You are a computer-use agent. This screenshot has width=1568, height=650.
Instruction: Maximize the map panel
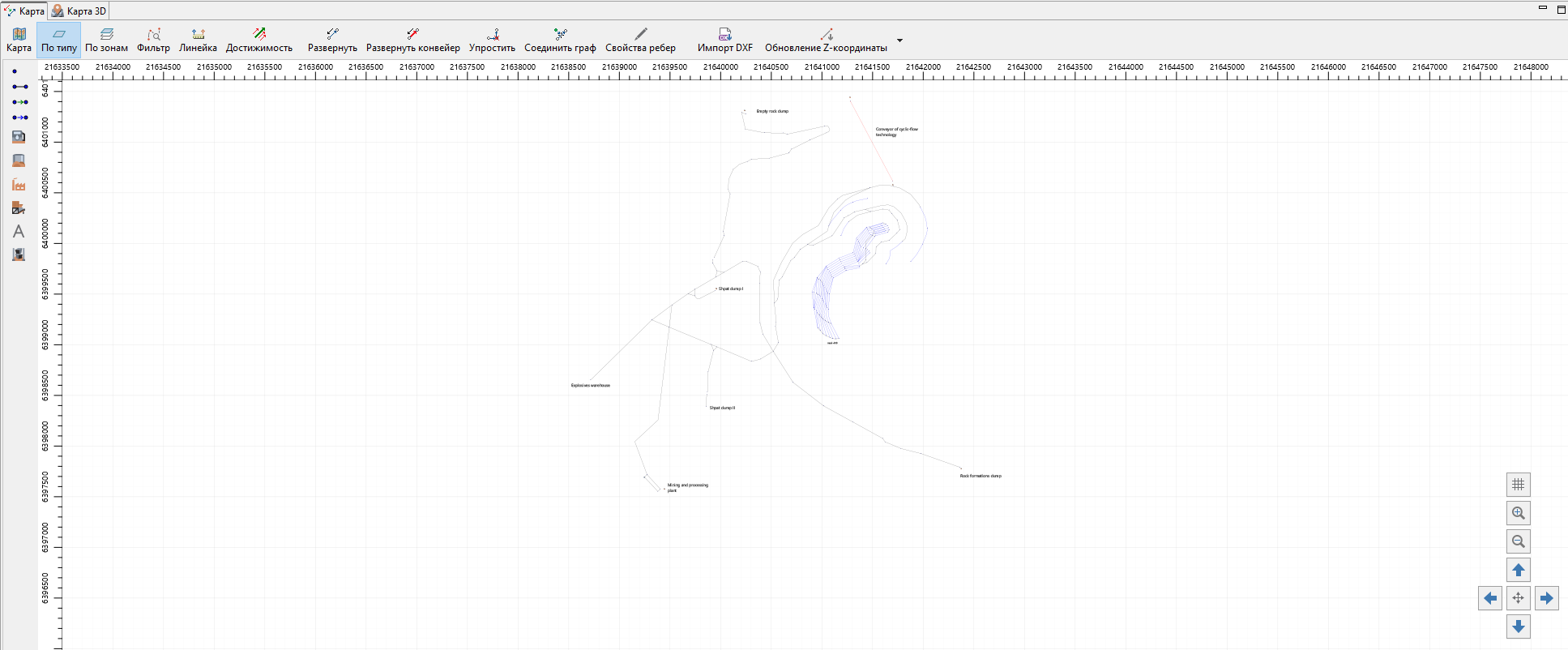(x=1561, y=9)
